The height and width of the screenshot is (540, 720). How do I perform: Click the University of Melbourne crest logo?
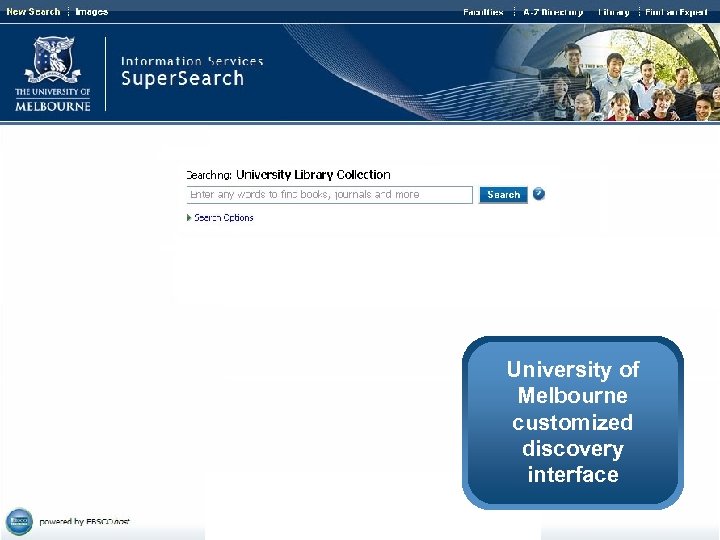[52, 74]
